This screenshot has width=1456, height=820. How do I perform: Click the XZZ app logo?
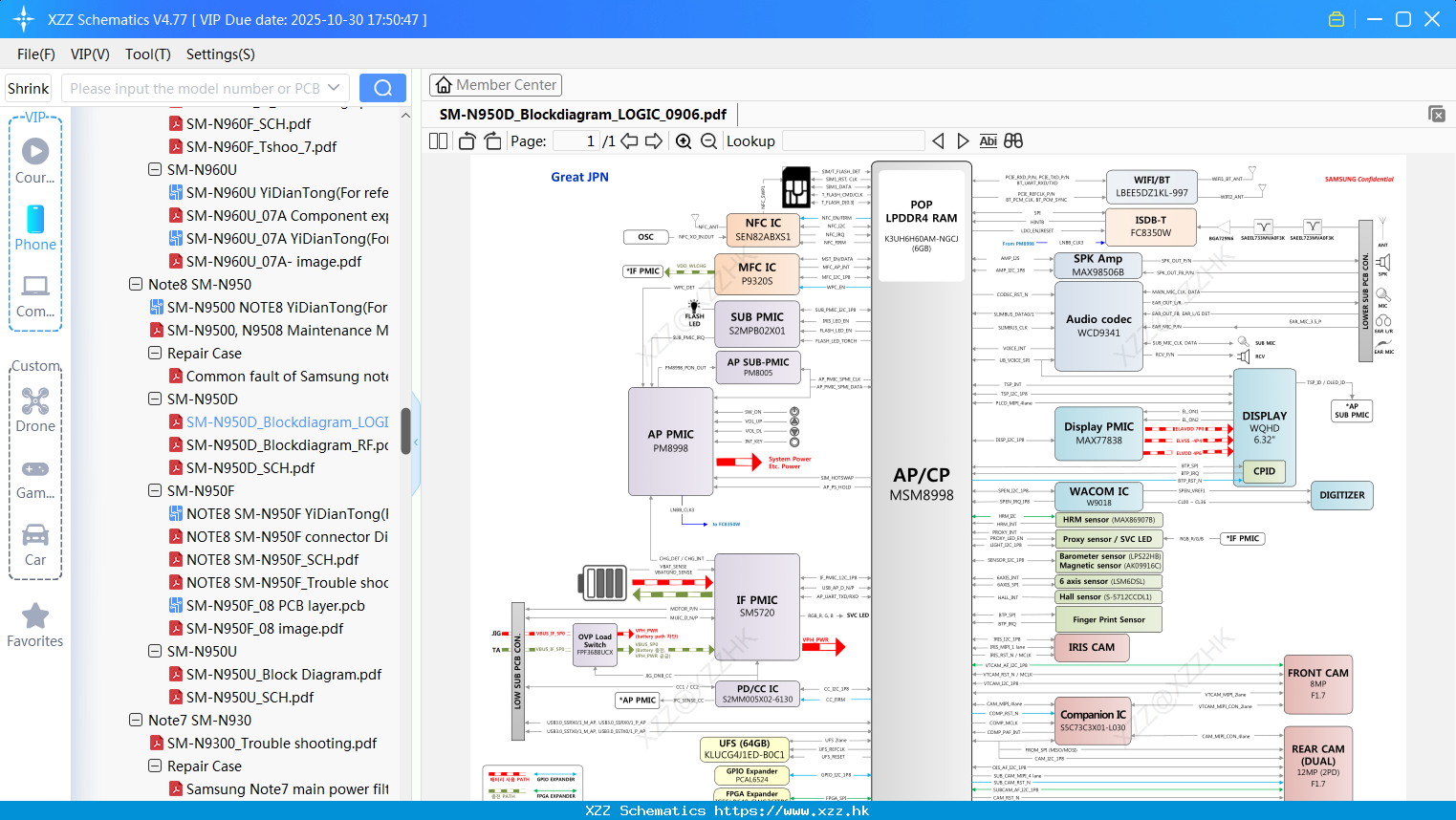pos(24,19)
